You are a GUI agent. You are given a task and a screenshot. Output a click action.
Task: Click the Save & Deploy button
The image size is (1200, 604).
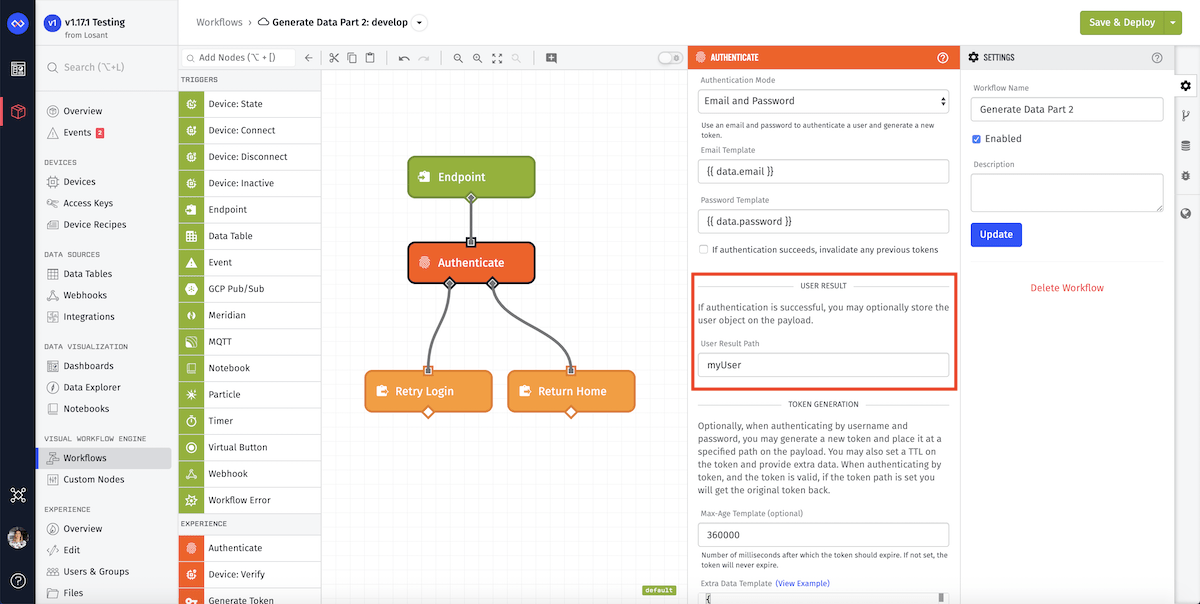[1122, 22]
